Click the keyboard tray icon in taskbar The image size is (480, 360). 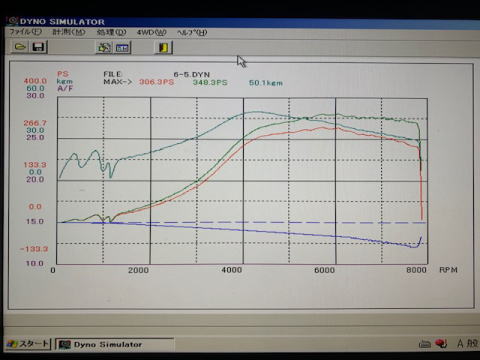point(425,344)
